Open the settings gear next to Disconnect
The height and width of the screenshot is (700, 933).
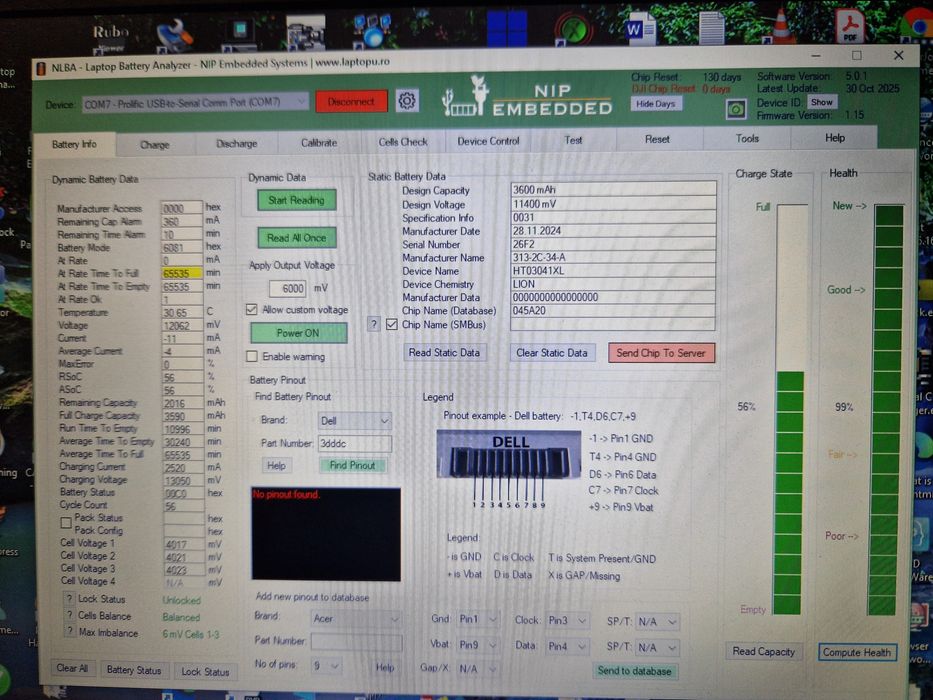point(407,101)
